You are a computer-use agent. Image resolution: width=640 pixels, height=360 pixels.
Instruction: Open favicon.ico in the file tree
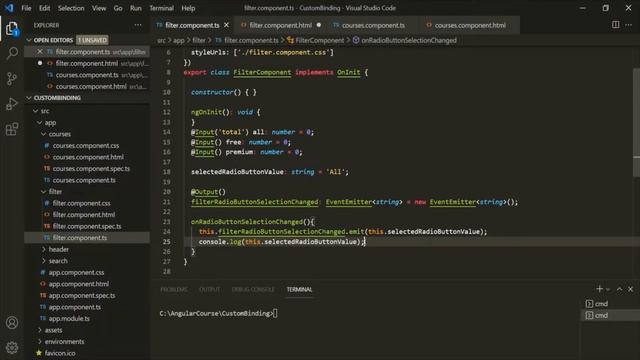coord(60,353)
